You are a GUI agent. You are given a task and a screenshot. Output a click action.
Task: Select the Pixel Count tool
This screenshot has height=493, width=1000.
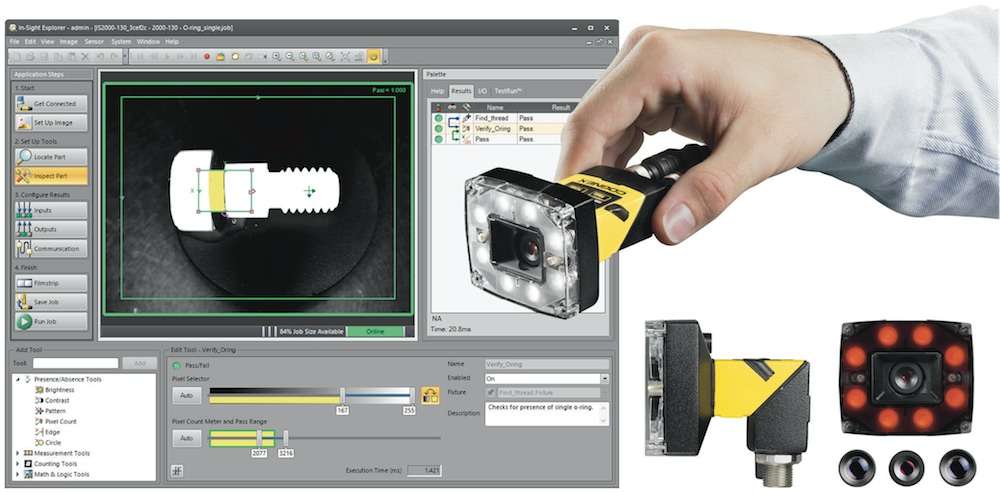click(x=56, y=422)
